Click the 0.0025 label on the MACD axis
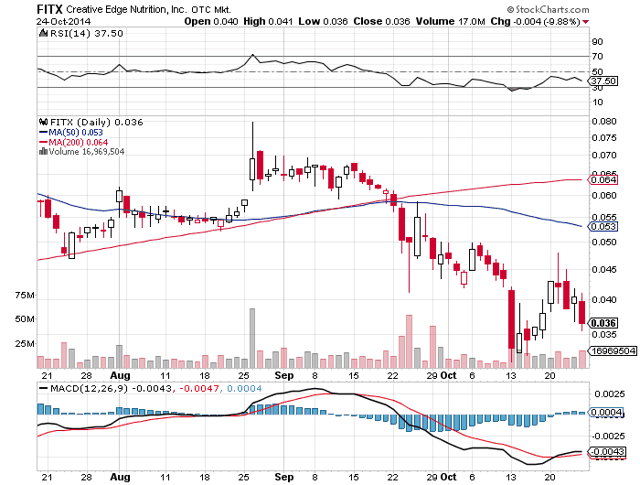 609,394
